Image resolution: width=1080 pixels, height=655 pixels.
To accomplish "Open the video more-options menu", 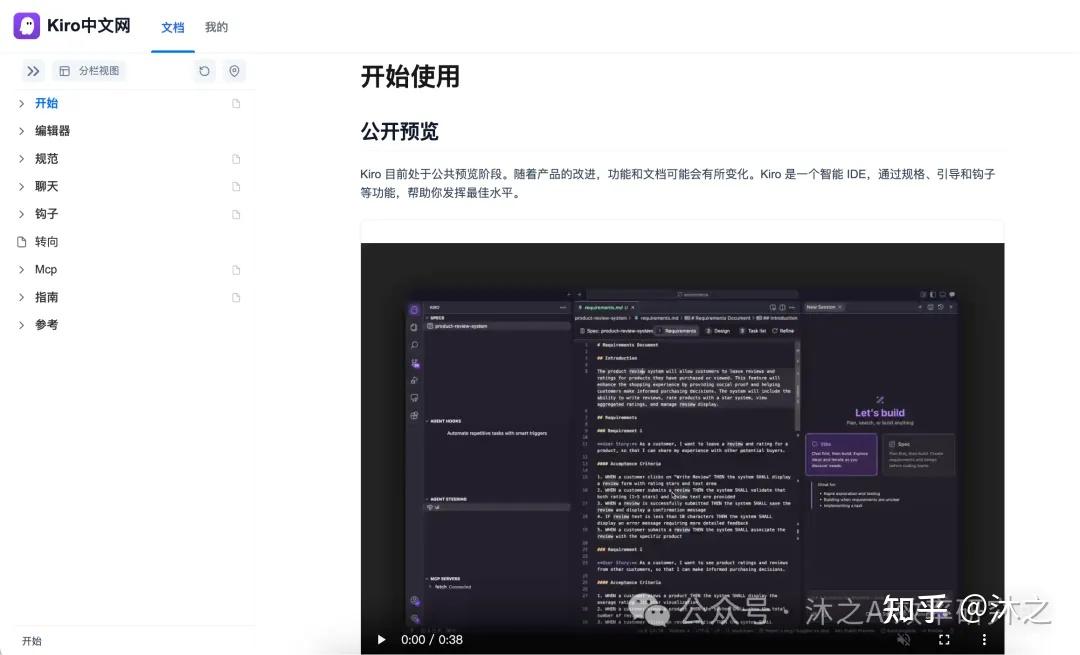I will coord(984,639).
